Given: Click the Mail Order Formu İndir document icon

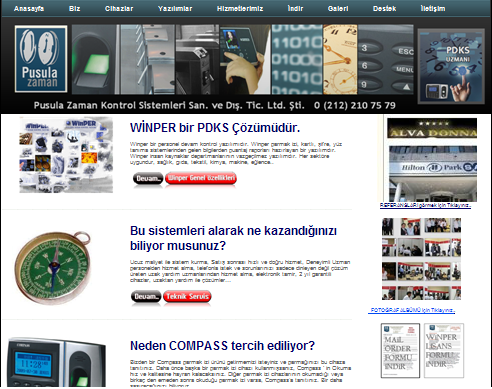Looking at the screenshot, I should [x=400, y=350].
